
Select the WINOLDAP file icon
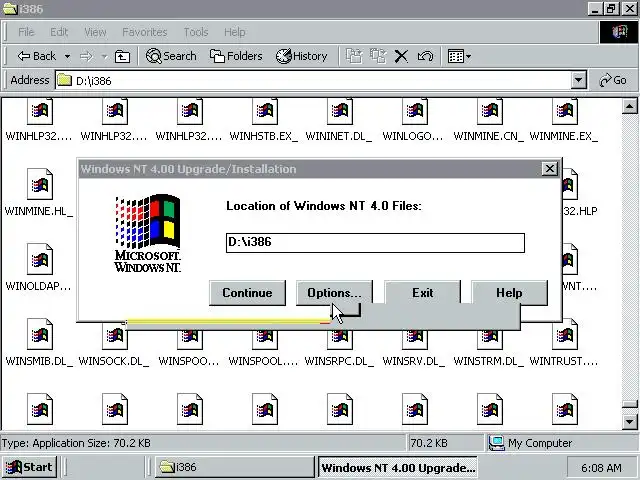point(40,259)
